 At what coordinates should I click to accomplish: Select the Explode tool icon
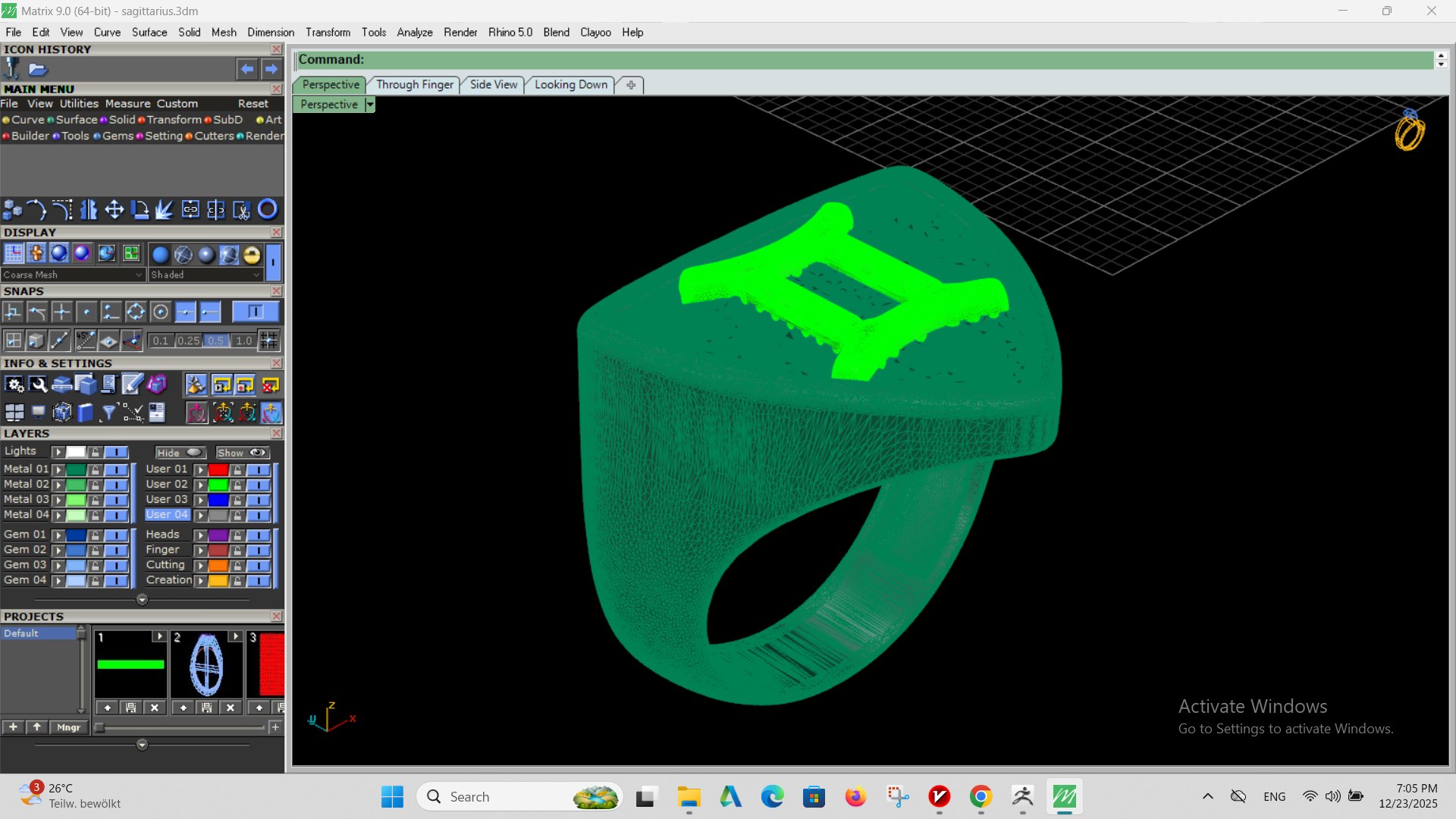coord(165,209)
